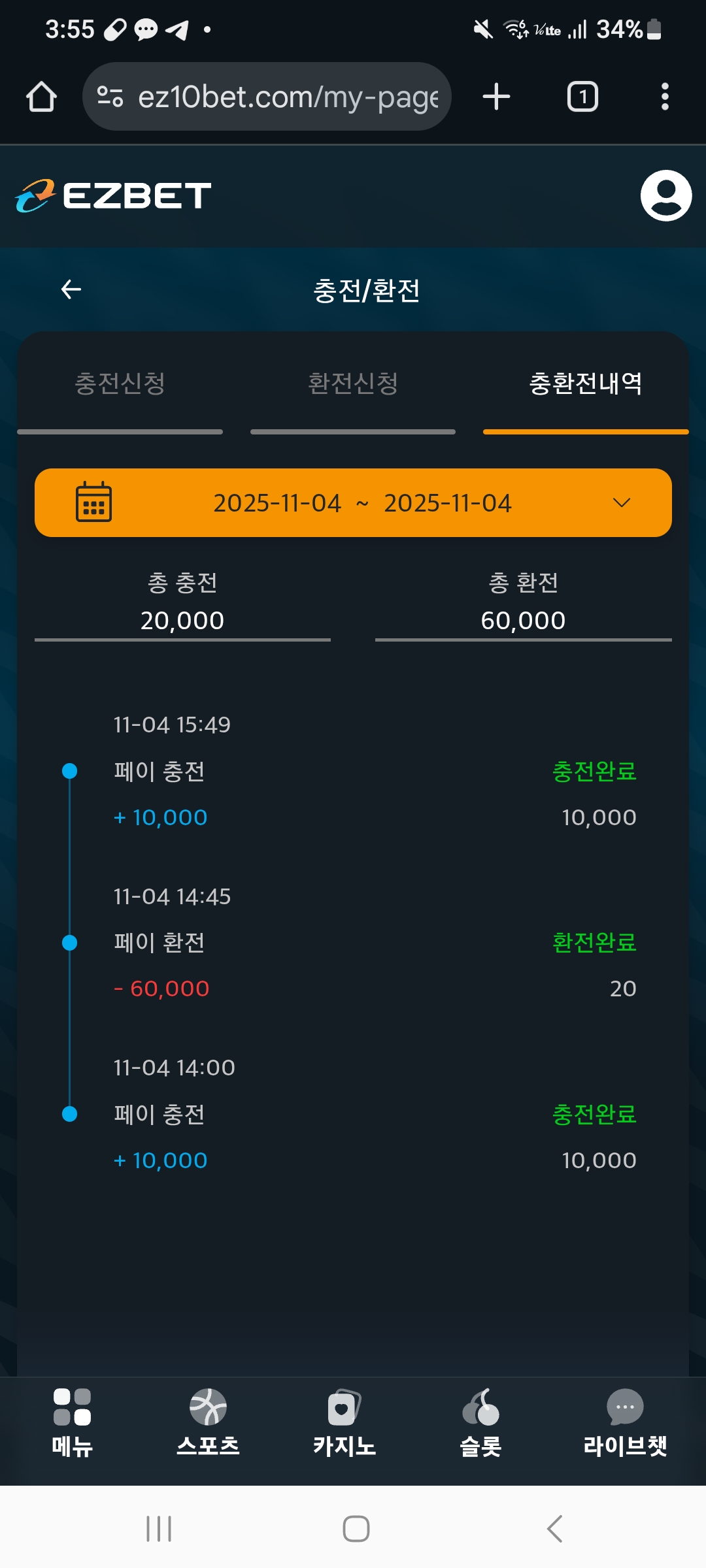The height and width of the screenshot is (1568, 706).
Task: Open the browser three-dot menu
Action: [664, 97]
